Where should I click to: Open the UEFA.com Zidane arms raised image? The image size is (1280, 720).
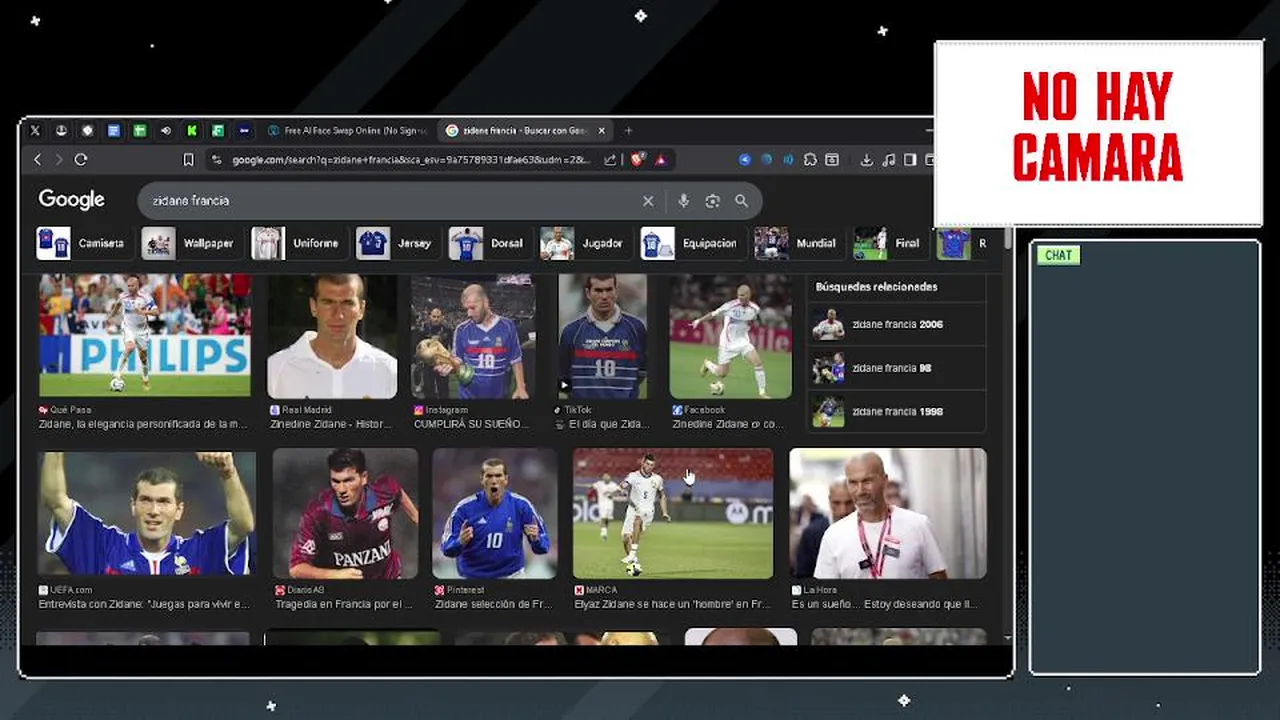point(147,513)
